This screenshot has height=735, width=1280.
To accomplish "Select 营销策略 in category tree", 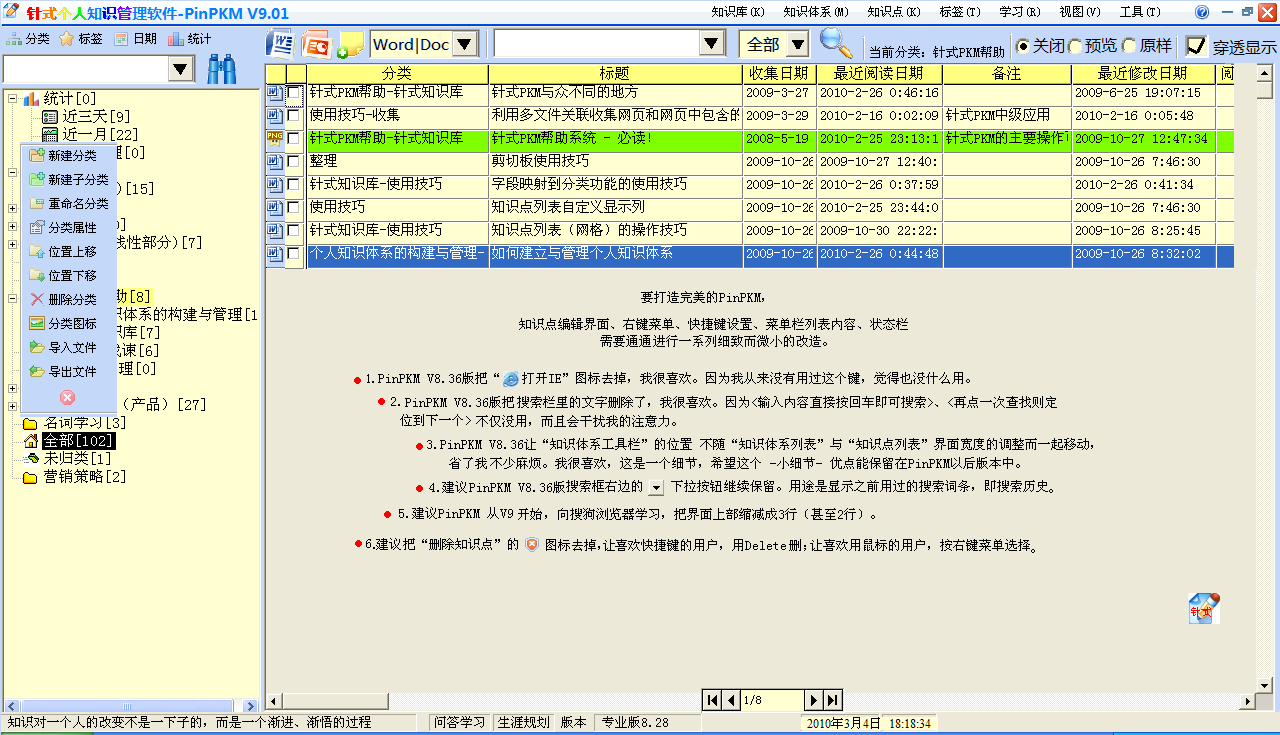I will [x=85, y=476].
